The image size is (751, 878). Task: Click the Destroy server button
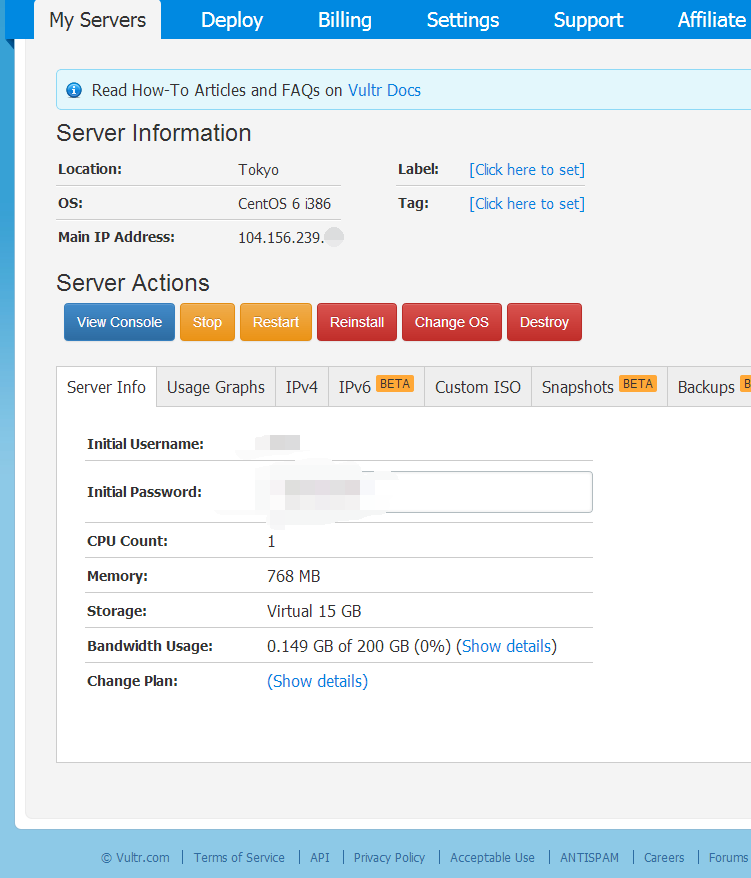[544, 322]
